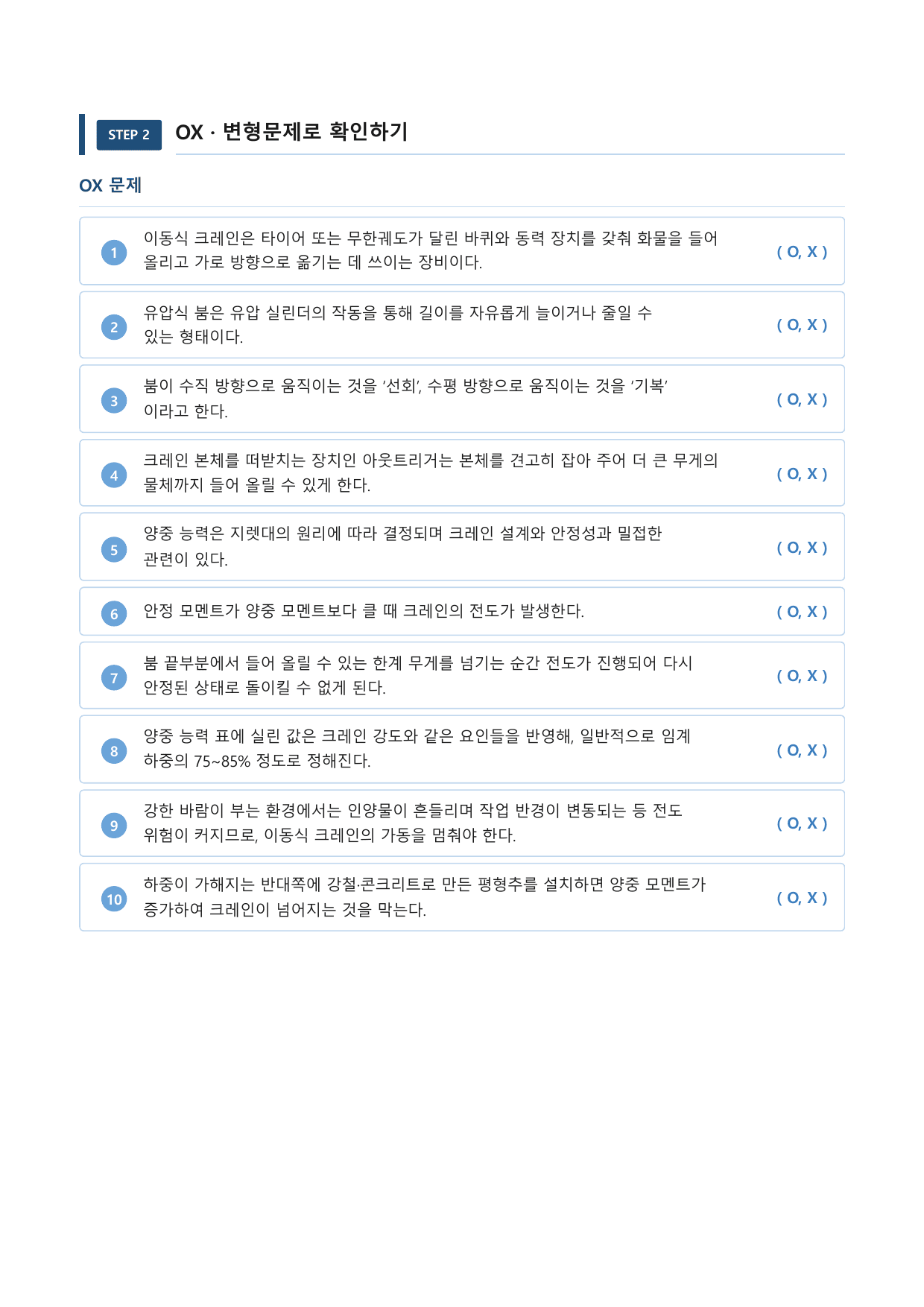Click the text 위험이 커지므로, 이동식 크레인의 가동을 멈춰야 한다.
The width and height of the screenshot is (924, 1307).
point(329,835)
